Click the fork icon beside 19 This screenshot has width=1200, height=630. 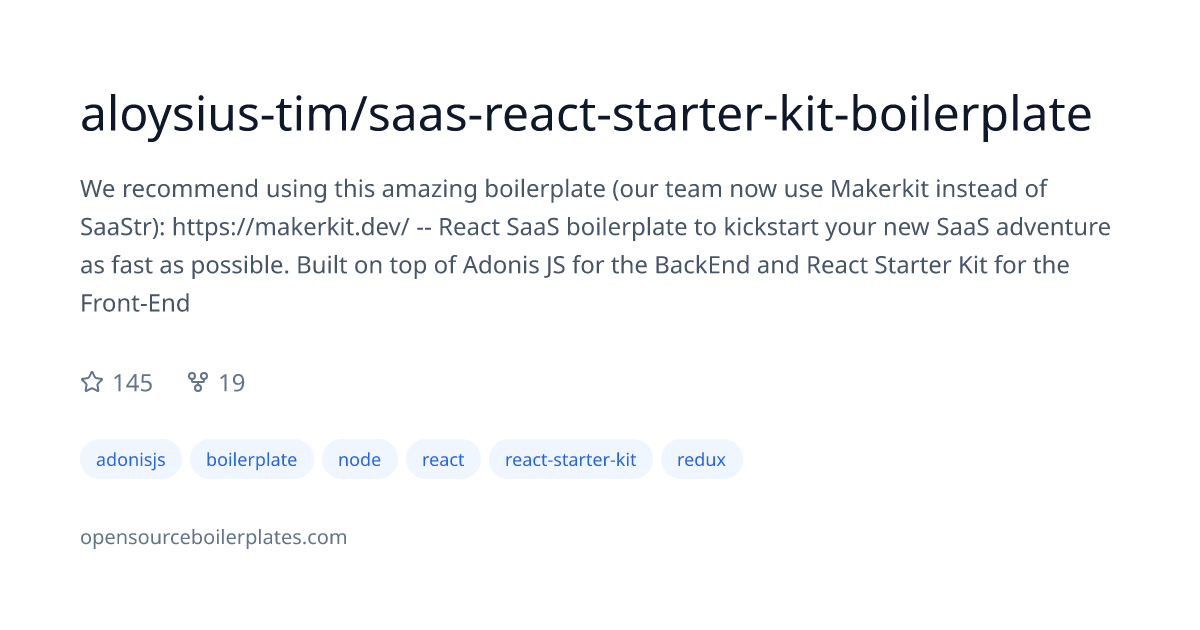(x=198, y=382)
